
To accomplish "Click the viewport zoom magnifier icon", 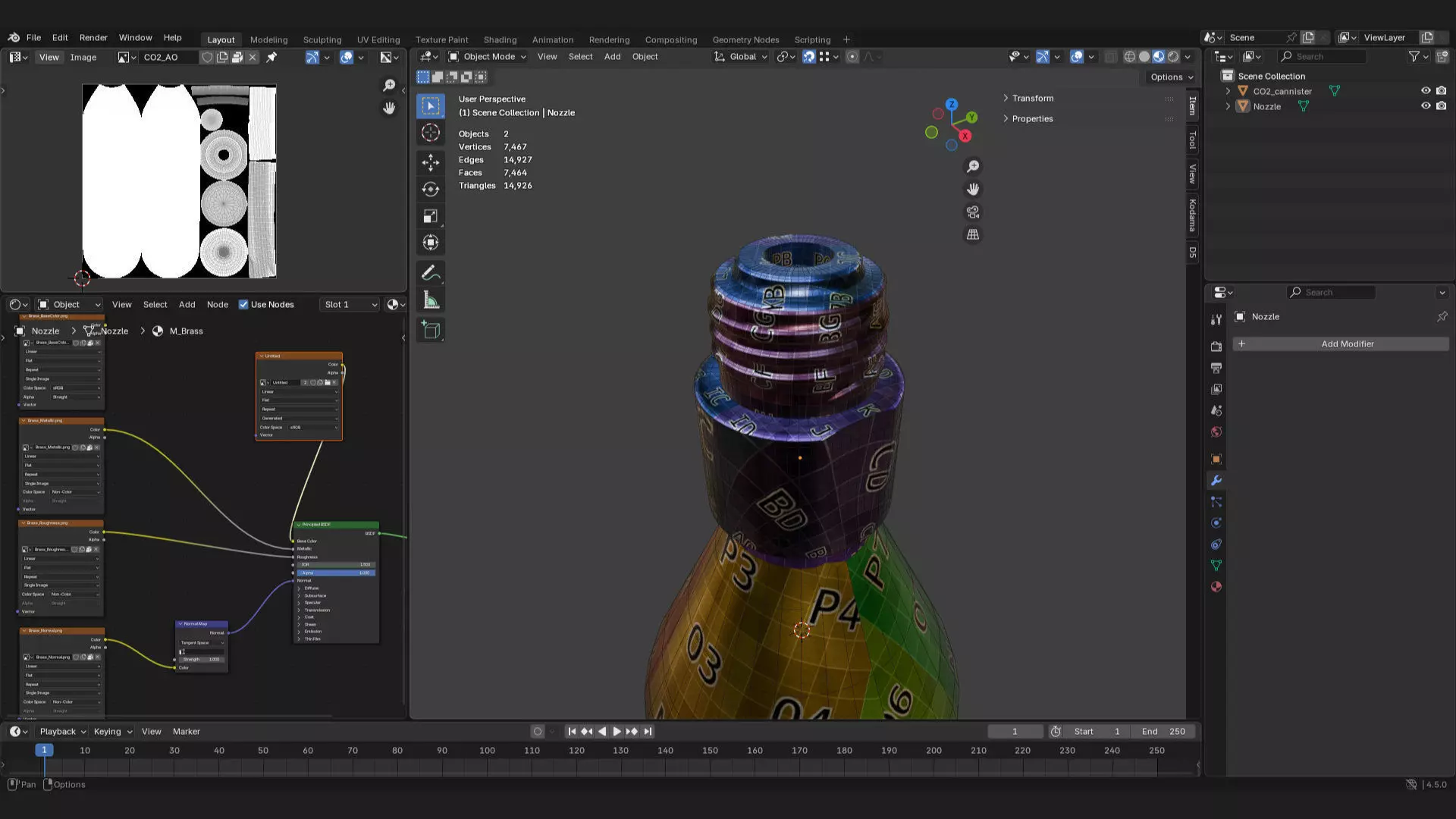I will coord(973,166).
